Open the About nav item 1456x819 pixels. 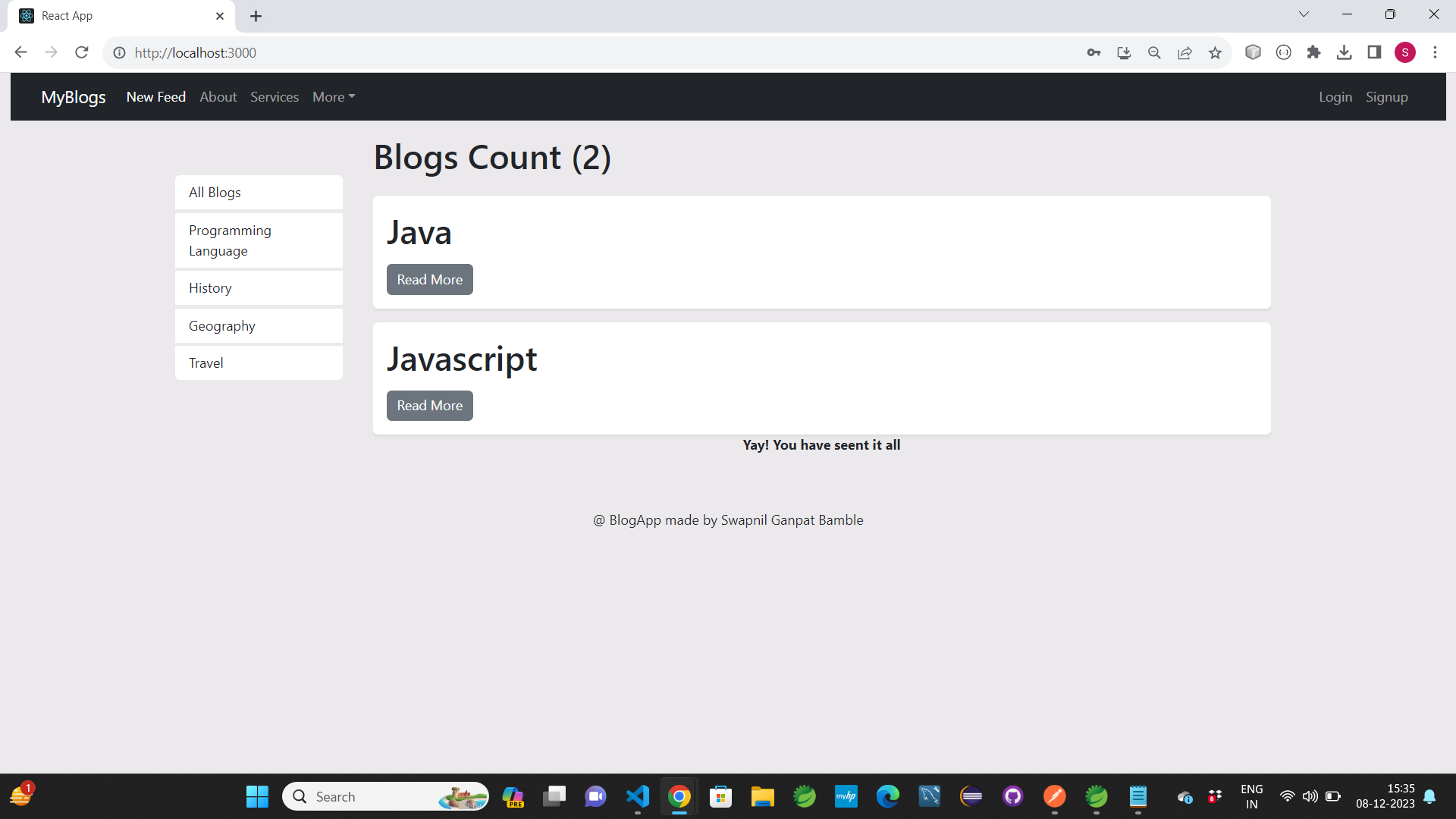coord(218,97)
